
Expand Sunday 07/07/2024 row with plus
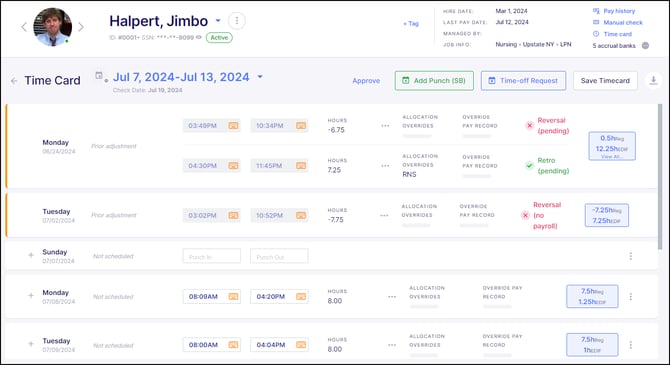pyautogui.click(x=31, y=255)
